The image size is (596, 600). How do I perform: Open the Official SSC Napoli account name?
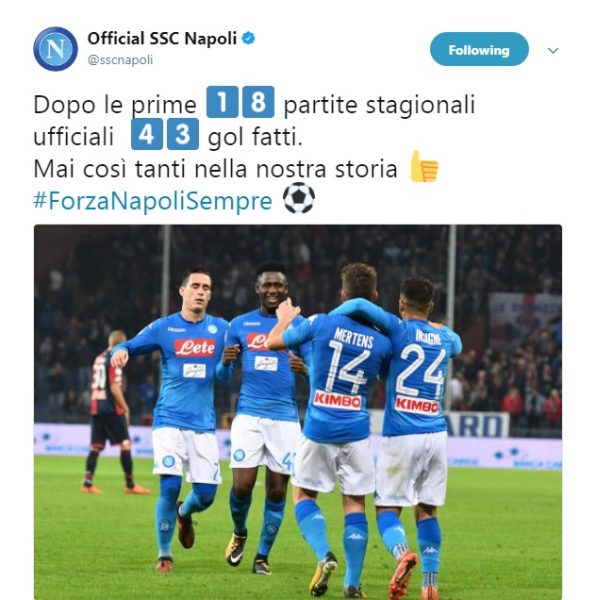[x=162, y=38]
